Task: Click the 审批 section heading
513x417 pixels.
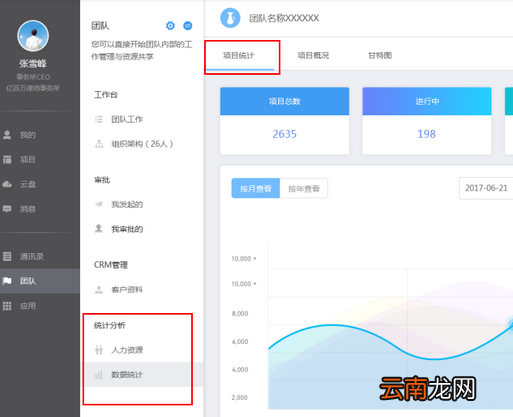Action: (x=102, y=180)
